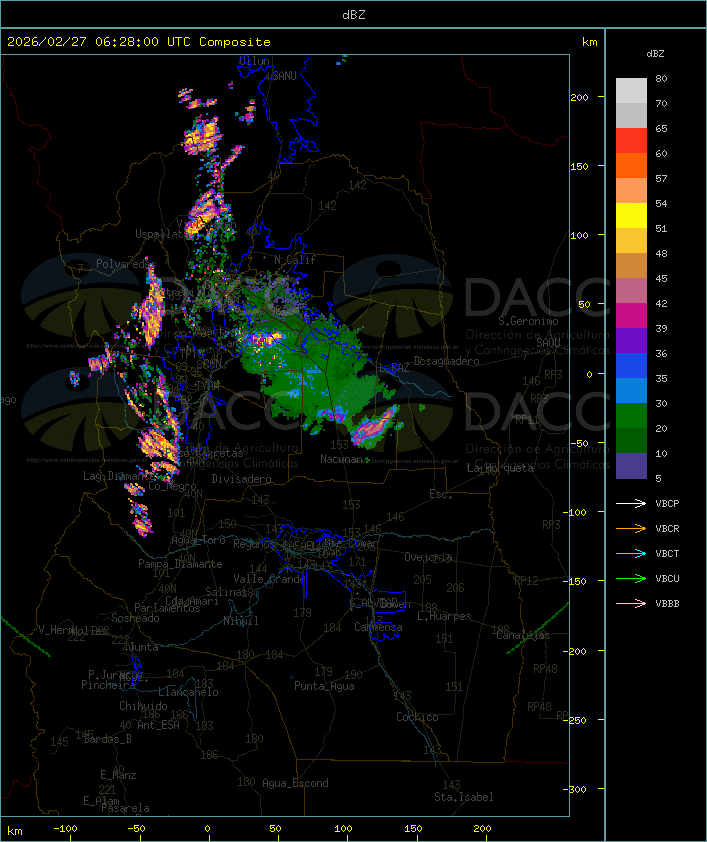
Task: Click the white VBCP arrow icon
Action: [631, 503]
